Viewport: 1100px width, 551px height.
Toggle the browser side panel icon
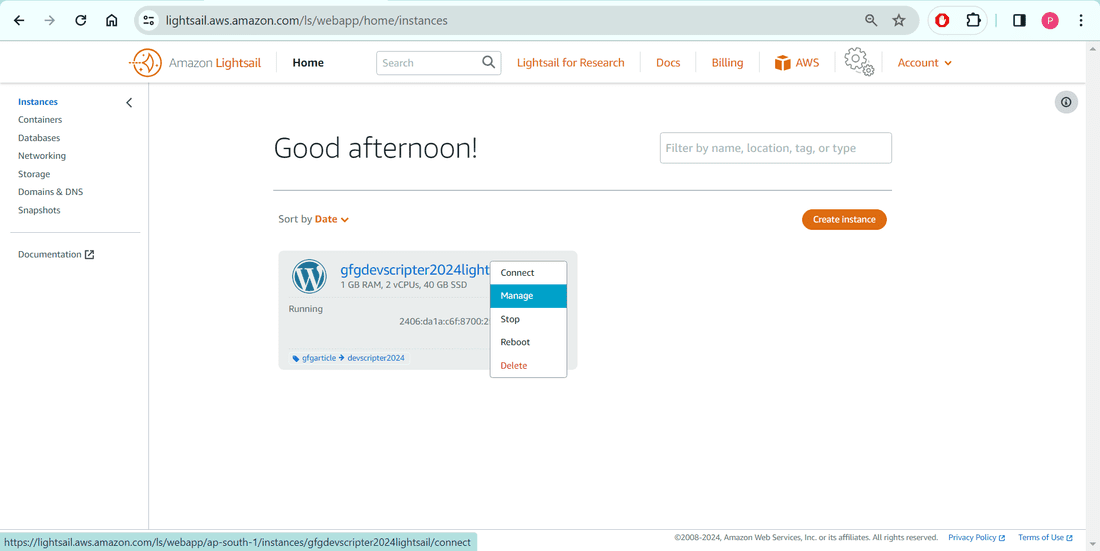pyautogui.click(x=1019, y=20)
